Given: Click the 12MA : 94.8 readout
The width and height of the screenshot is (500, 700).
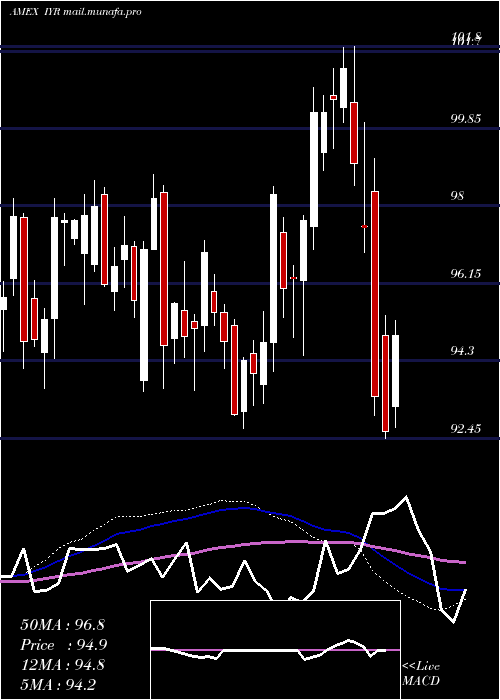Looking at the screenshot, I should click(62, 665).
